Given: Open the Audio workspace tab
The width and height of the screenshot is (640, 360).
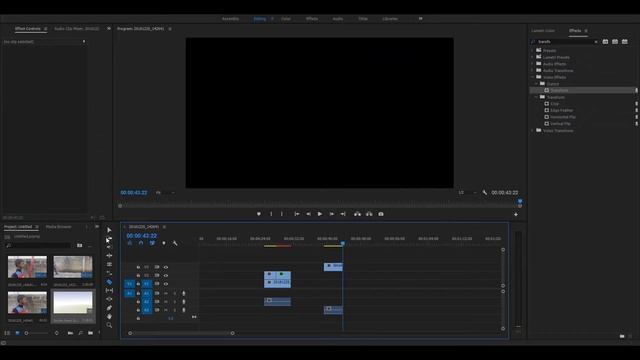Looking at the screenshot, I should tap(338, 19).
